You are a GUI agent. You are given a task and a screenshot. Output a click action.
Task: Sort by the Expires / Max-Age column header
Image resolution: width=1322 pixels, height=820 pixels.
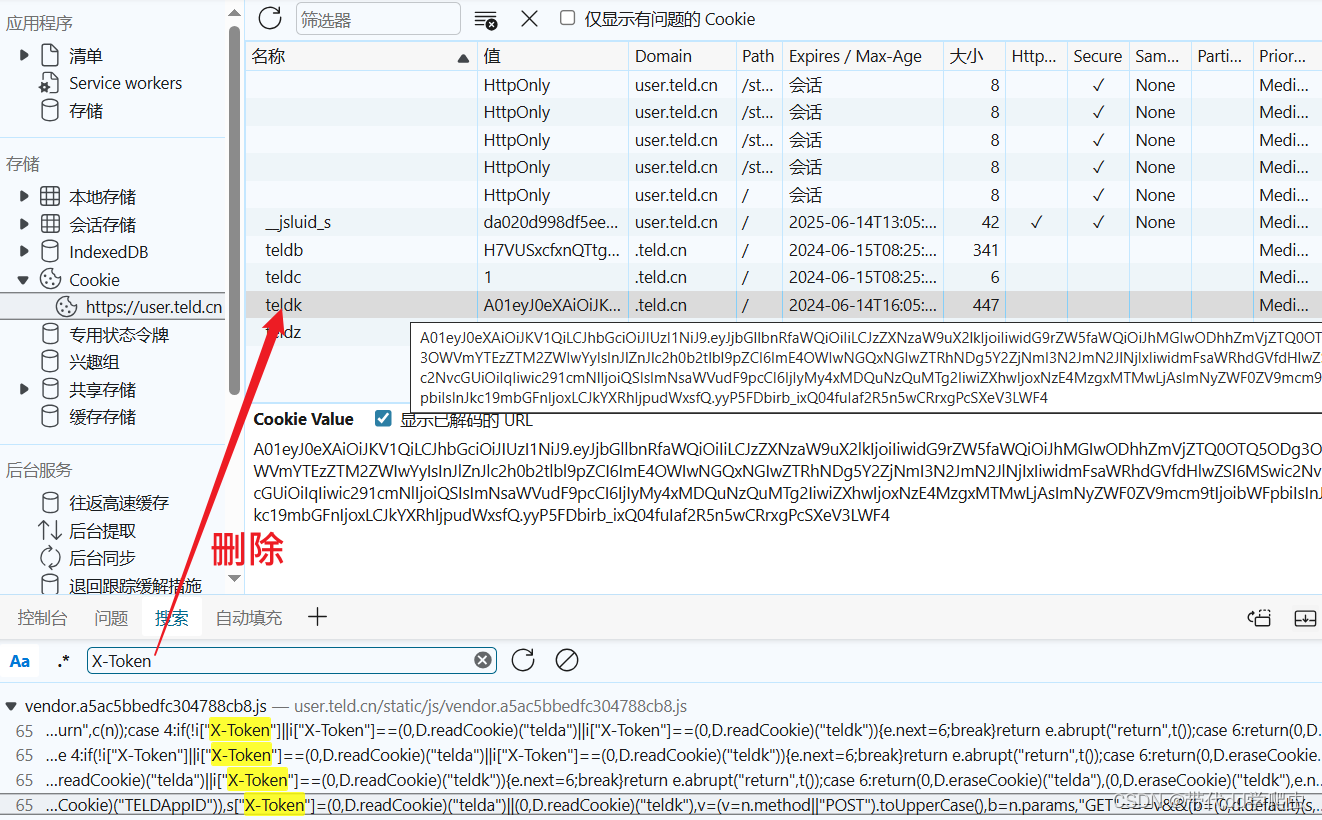[862, 56]
